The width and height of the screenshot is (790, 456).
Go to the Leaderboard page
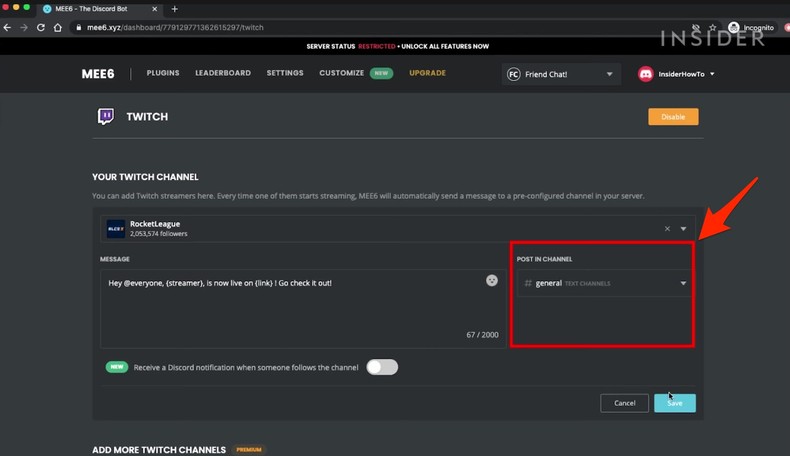[x=223, y=73]
